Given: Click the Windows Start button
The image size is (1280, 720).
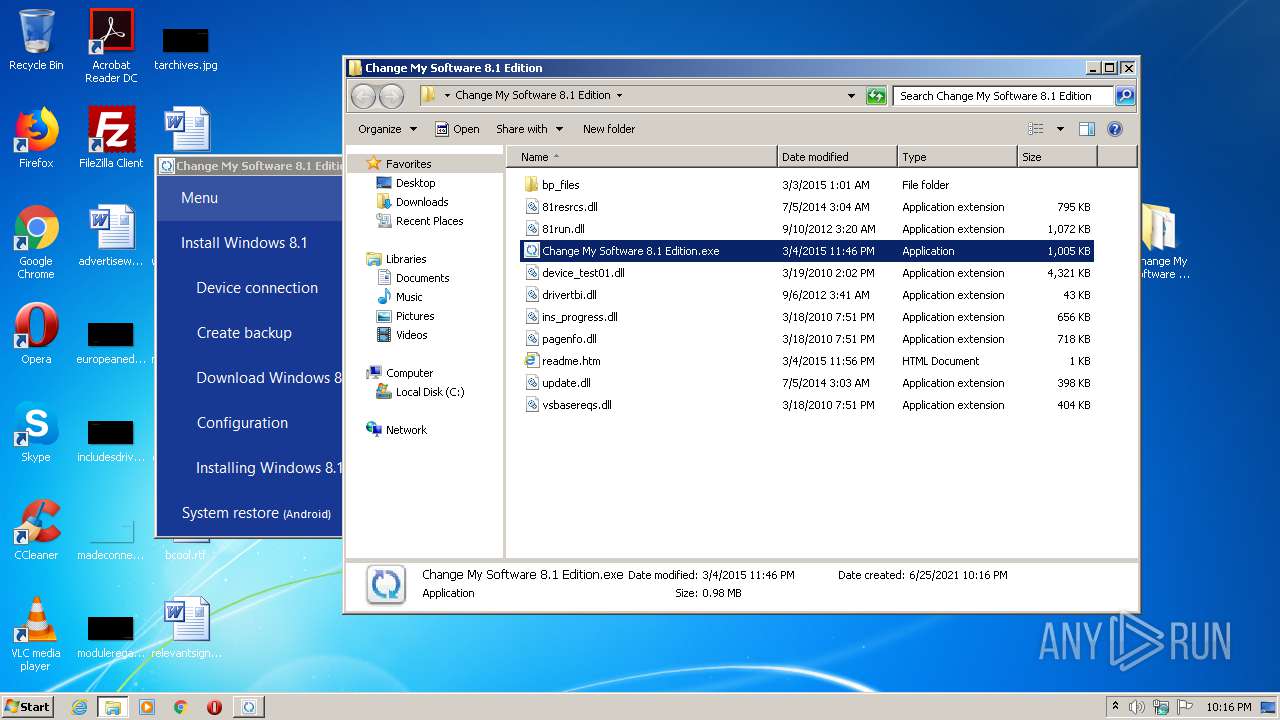Looking at the screenshot, I should pyautogui.click(x=28, y=707).
